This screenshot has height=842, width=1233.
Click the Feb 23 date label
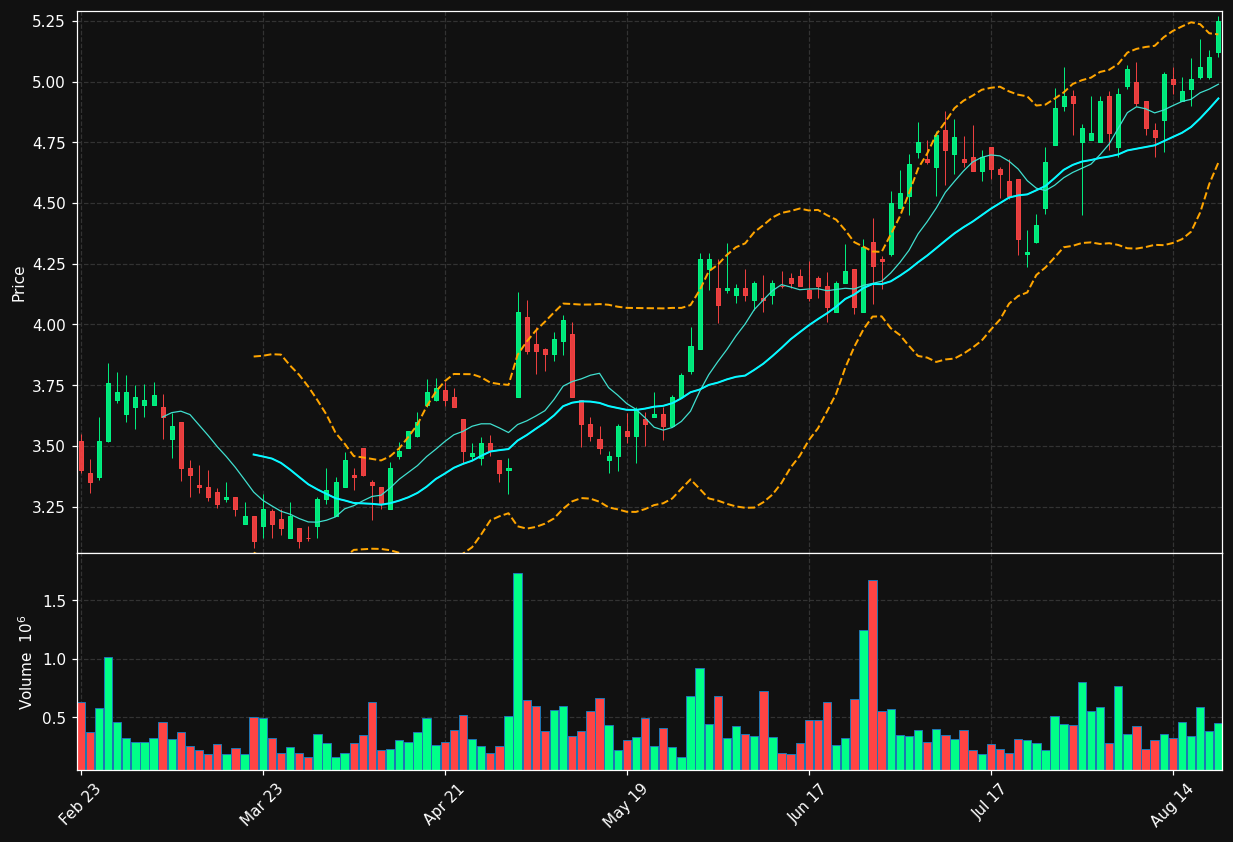(79, 805)
